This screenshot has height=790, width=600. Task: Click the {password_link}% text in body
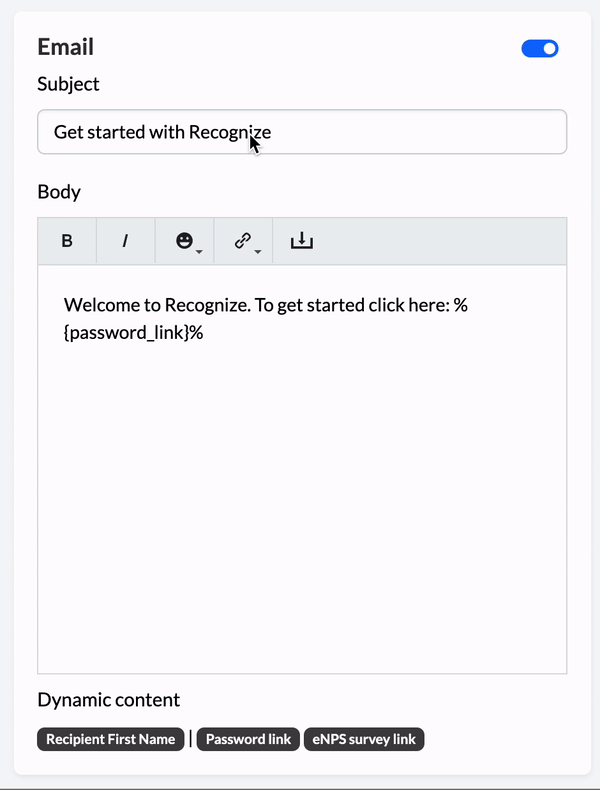pos(134,333)
